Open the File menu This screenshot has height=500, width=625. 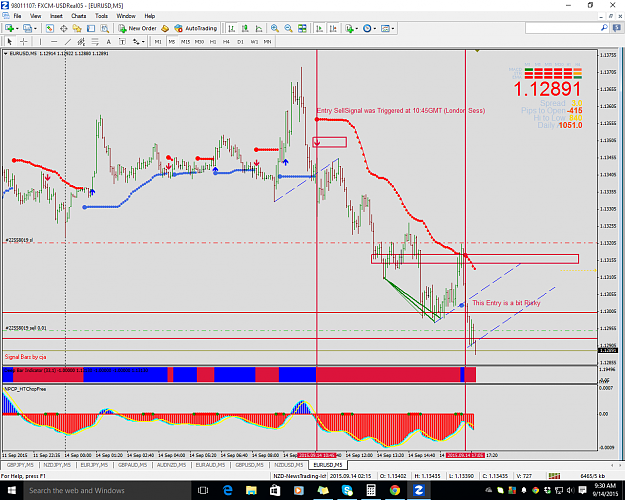pos(17,16)
